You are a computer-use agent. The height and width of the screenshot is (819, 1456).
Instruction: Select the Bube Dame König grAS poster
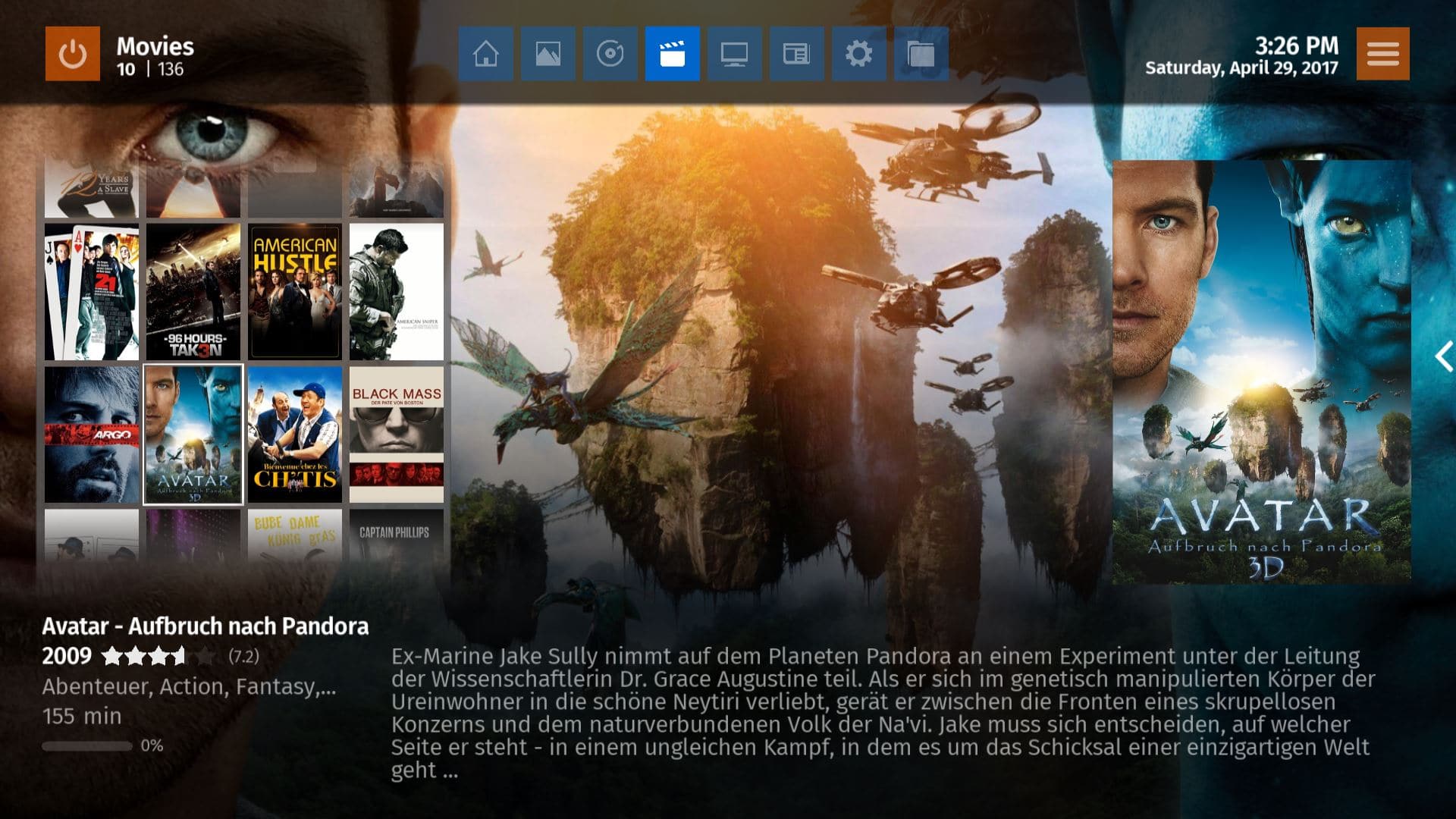[x=295, y=535]
